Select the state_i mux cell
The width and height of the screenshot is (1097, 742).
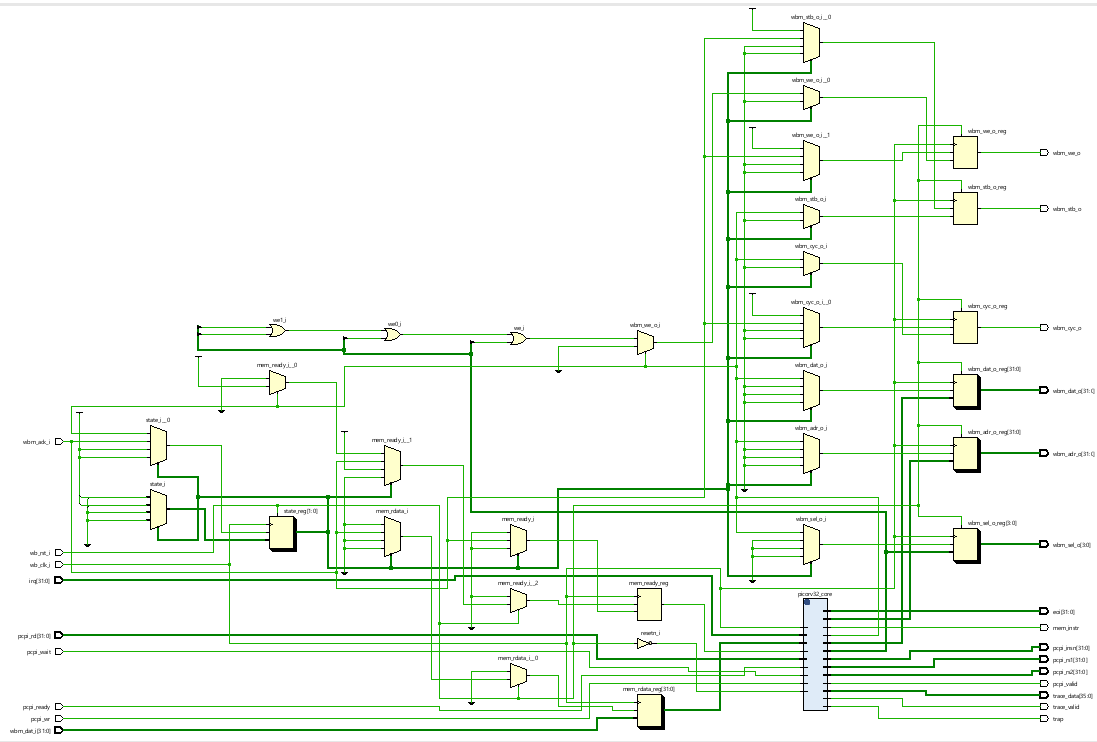(158, 509)
